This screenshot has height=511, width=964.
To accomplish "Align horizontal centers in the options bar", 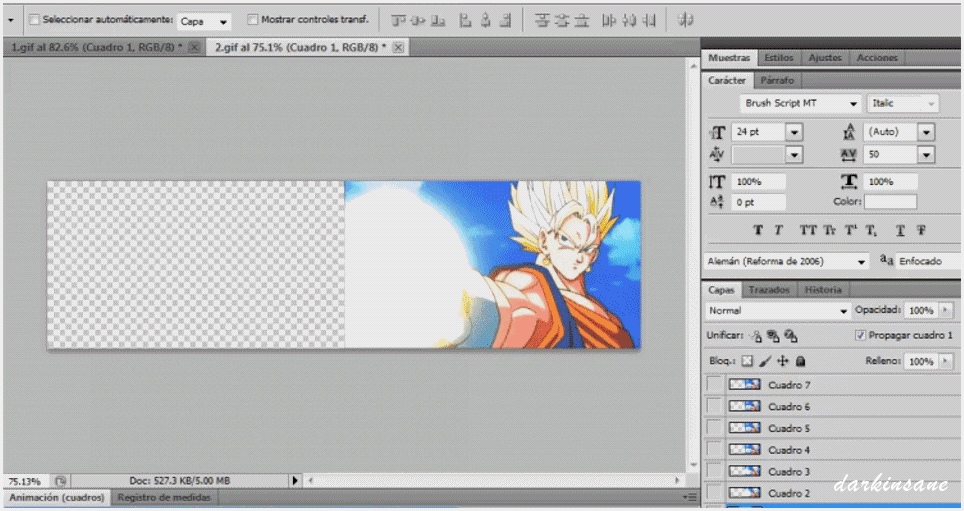I will tap(485, 20).
